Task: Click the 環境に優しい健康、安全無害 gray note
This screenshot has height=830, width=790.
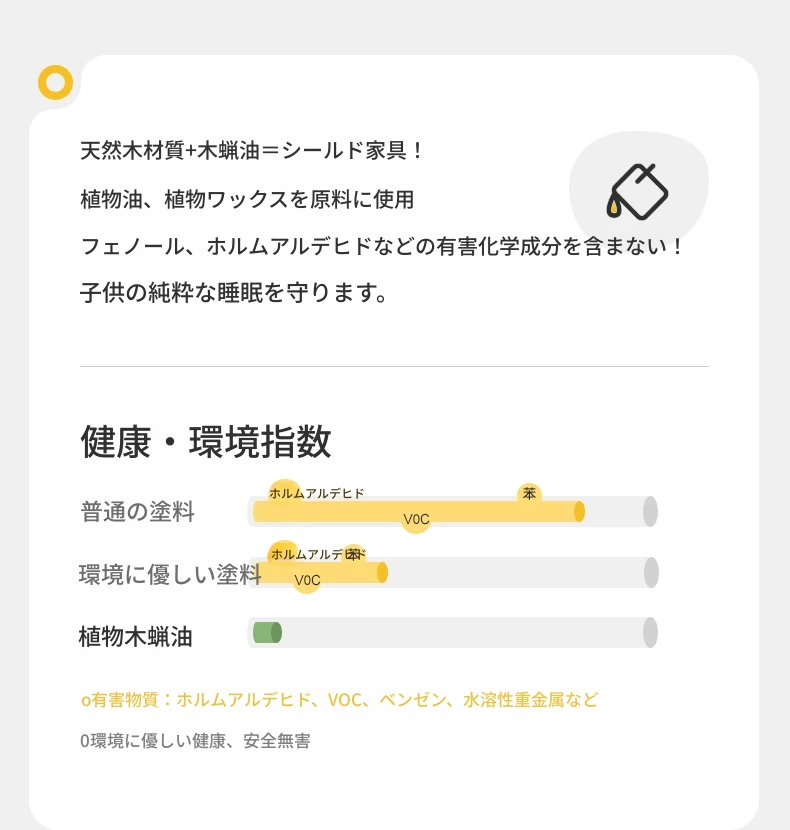Action: [195, 741]
